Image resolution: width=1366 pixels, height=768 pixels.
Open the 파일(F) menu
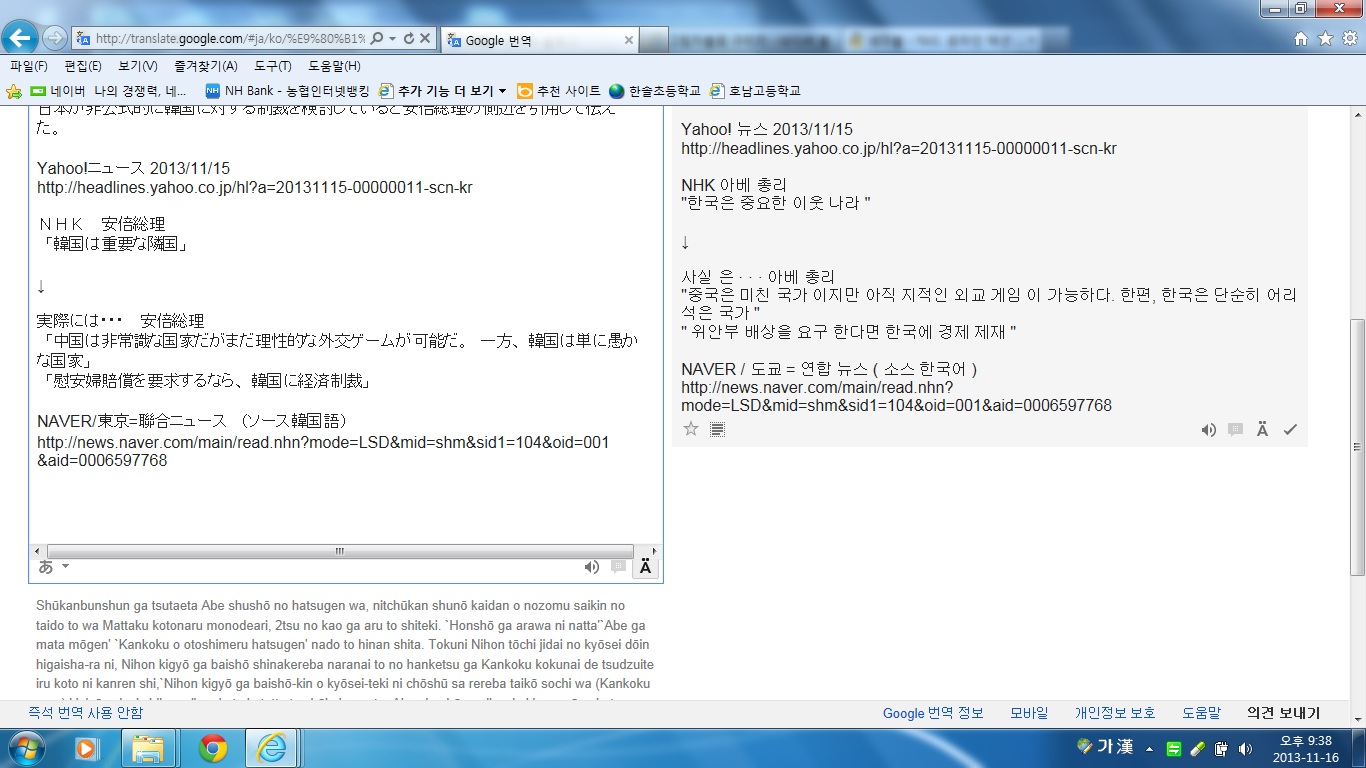click(x=29, y=66)
